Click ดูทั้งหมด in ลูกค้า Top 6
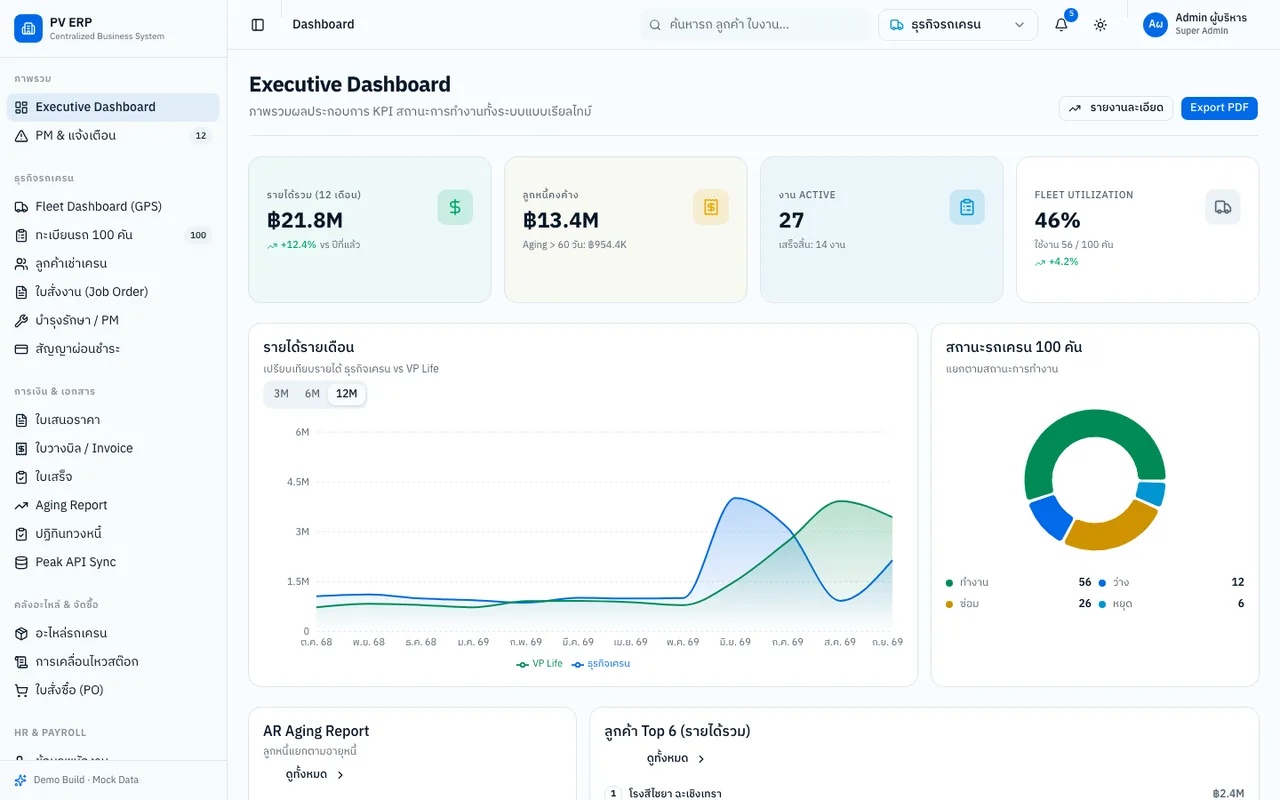This screenshot has height=800, width=1280. click(x=676, y=759)
